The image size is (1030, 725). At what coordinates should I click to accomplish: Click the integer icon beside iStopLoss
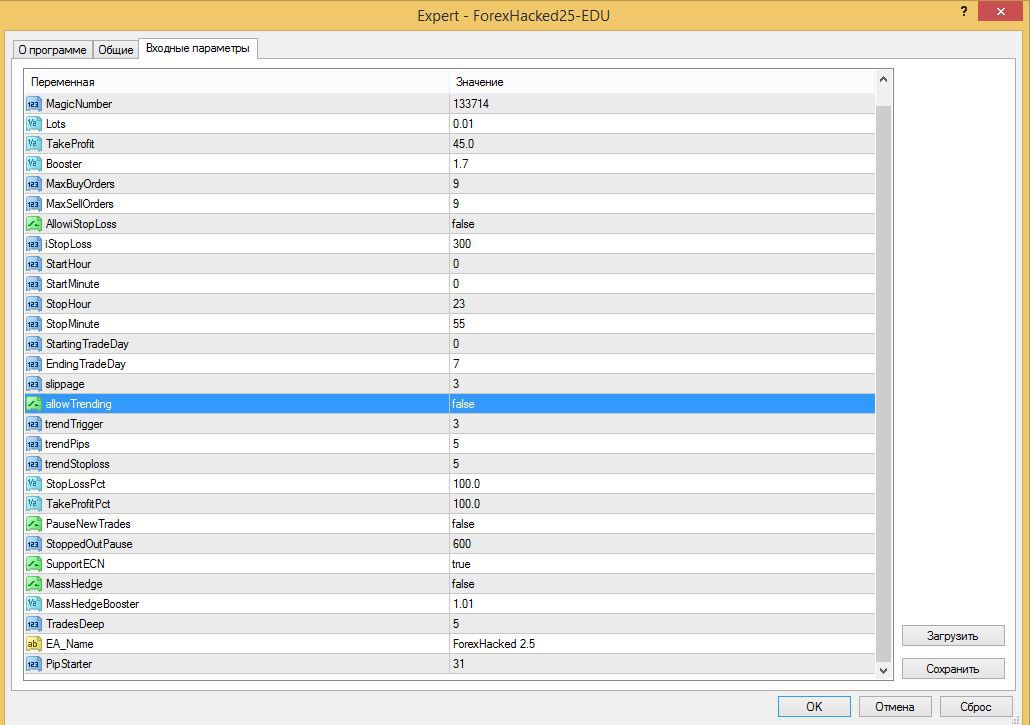34,244
